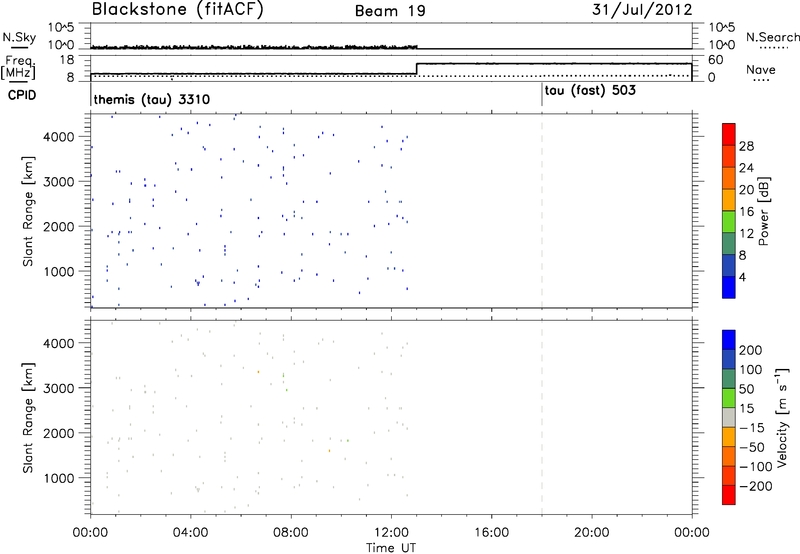Screen dimensions: 800x554
Task: Click the red top segment of the Power color bar
Action: 729,134
